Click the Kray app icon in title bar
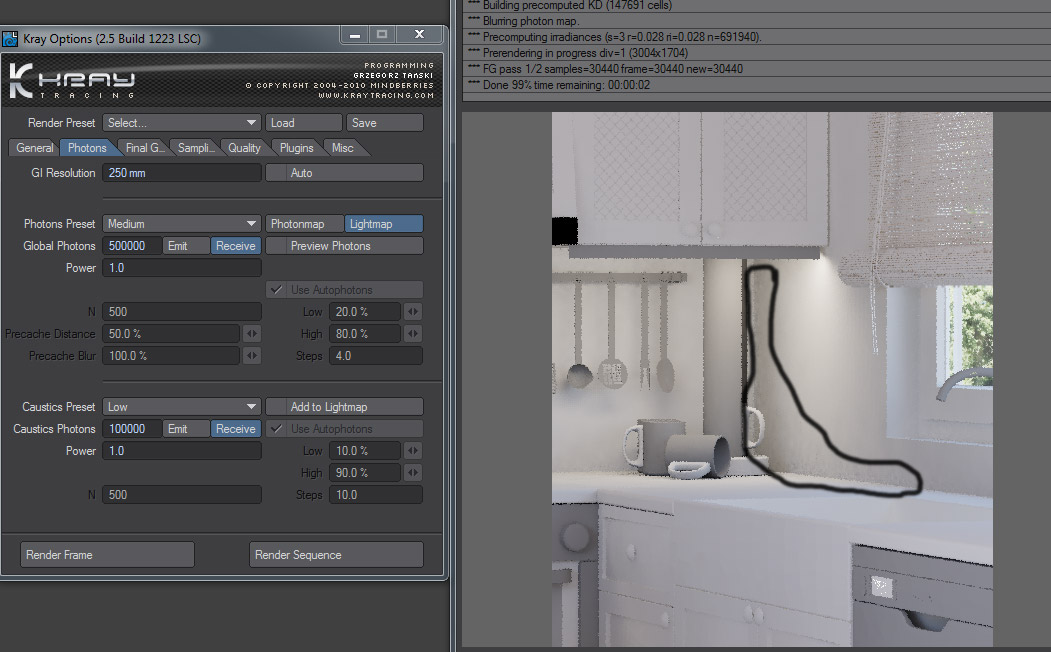 10,39
